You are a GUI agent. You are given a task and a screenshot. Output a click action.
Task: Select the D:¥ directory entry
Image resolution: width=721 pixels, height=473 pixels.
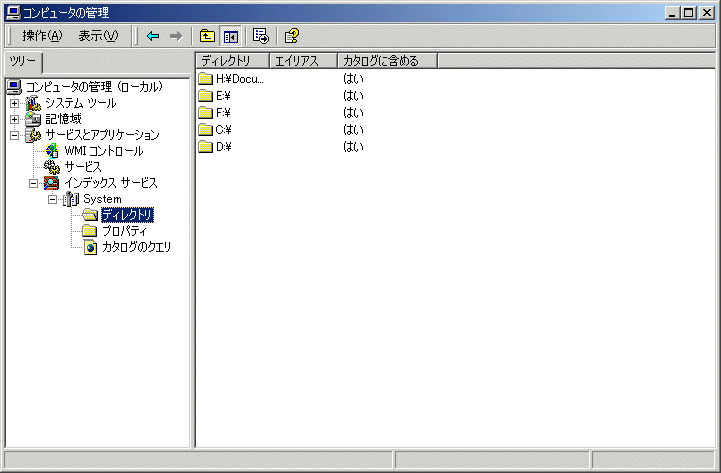223,147
